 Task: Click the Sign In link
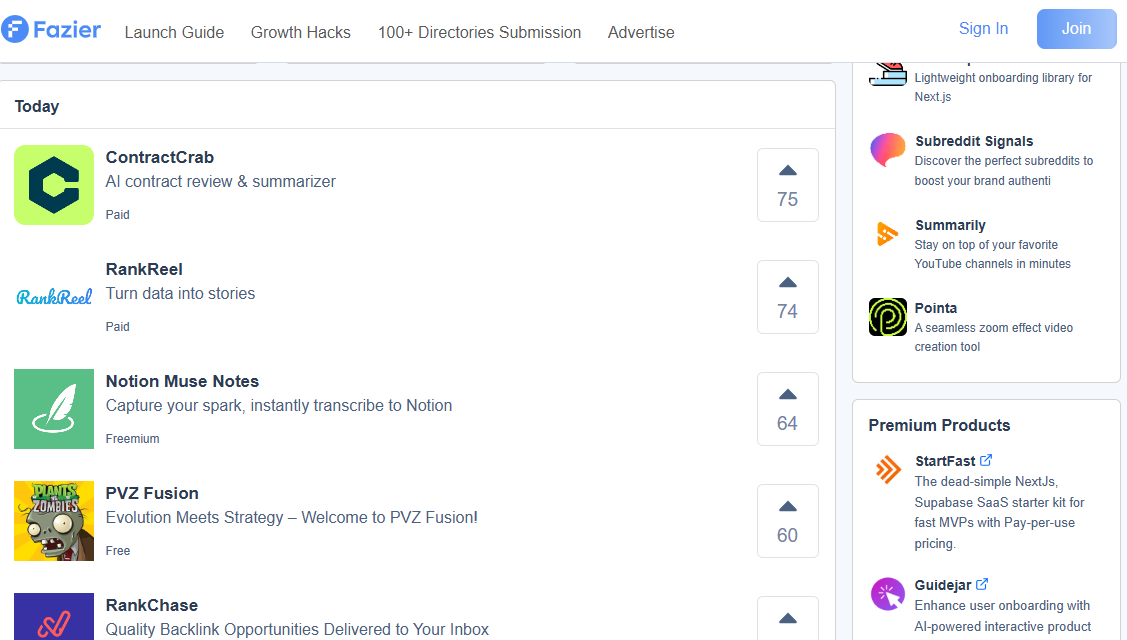[x=983, y=29]
